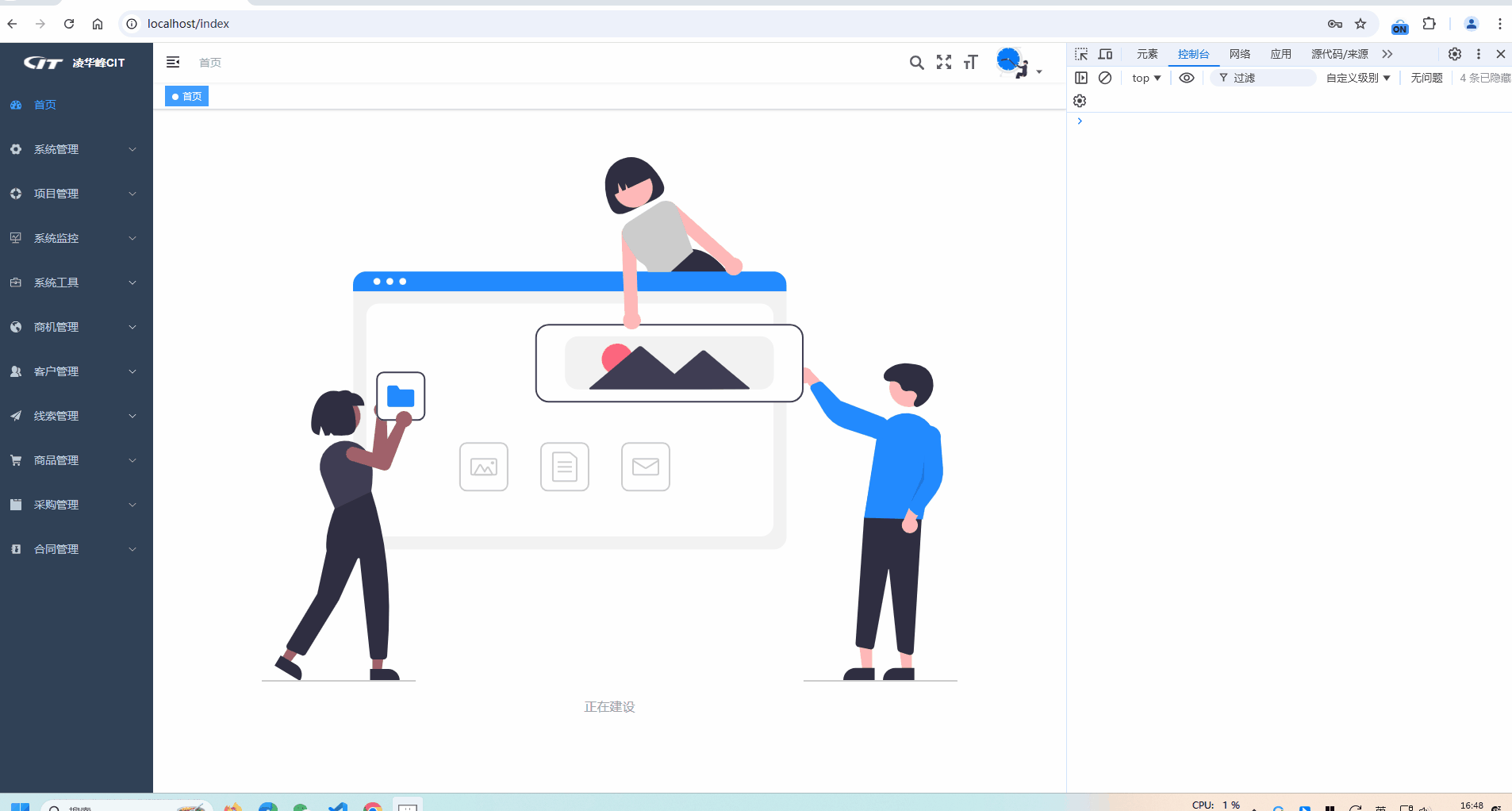The height and width of the screenshot is (811, 1512).
Task: Toggle the device toolbar in DevTools
Action: 1105,54
